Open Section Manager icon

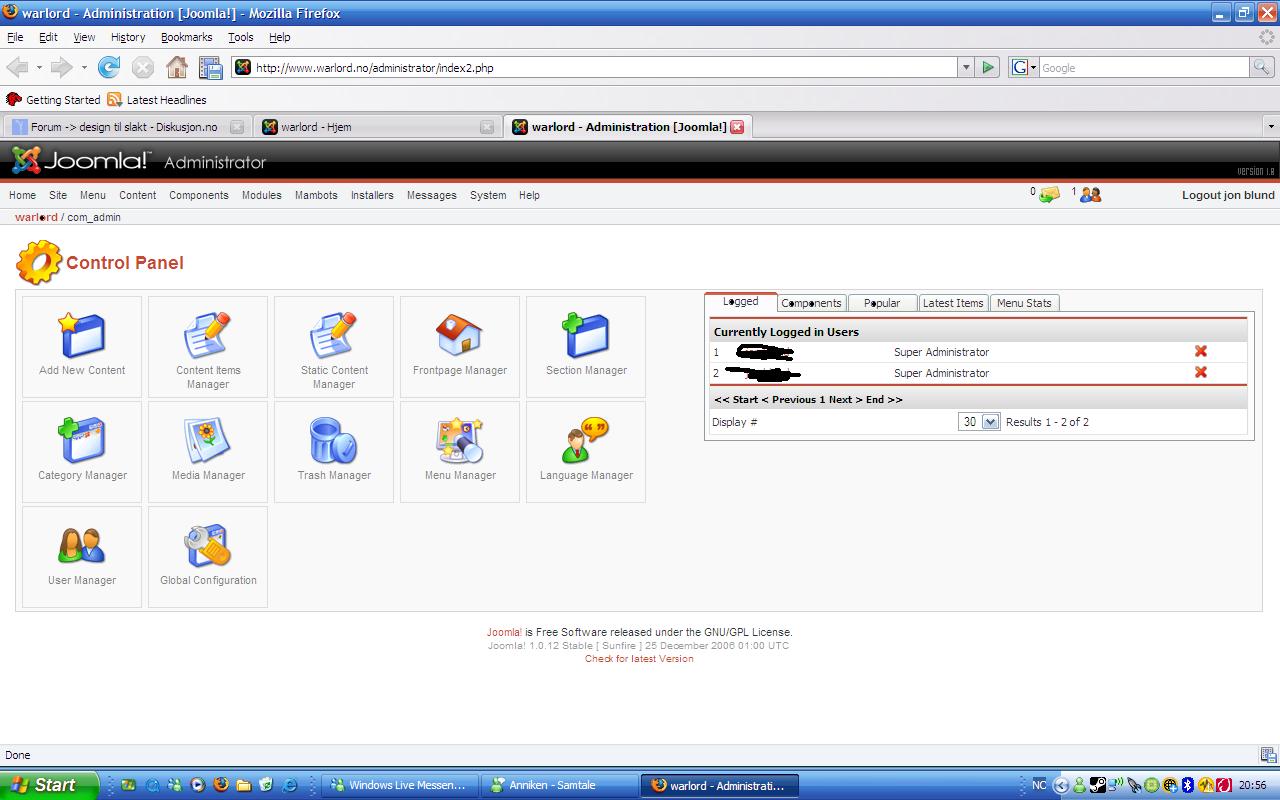[586, 346]
